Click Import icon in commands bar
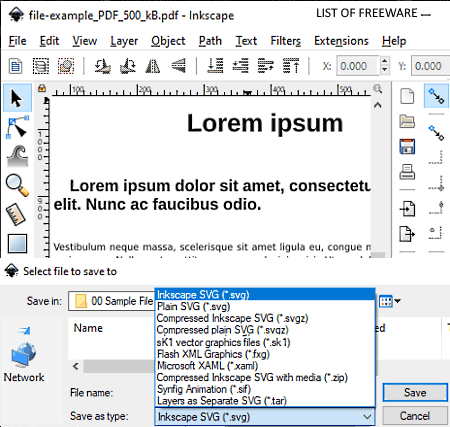 [407, 209]
